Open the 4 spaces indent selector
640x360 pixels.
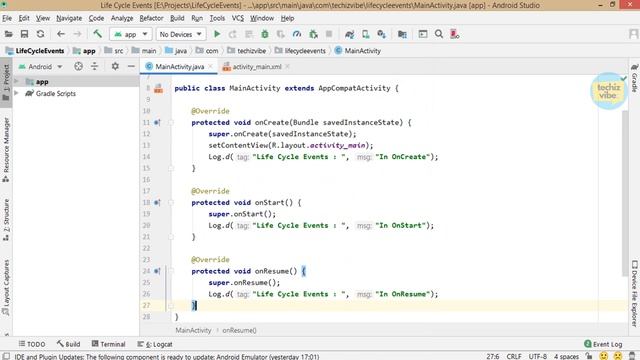tap(566, 356)
